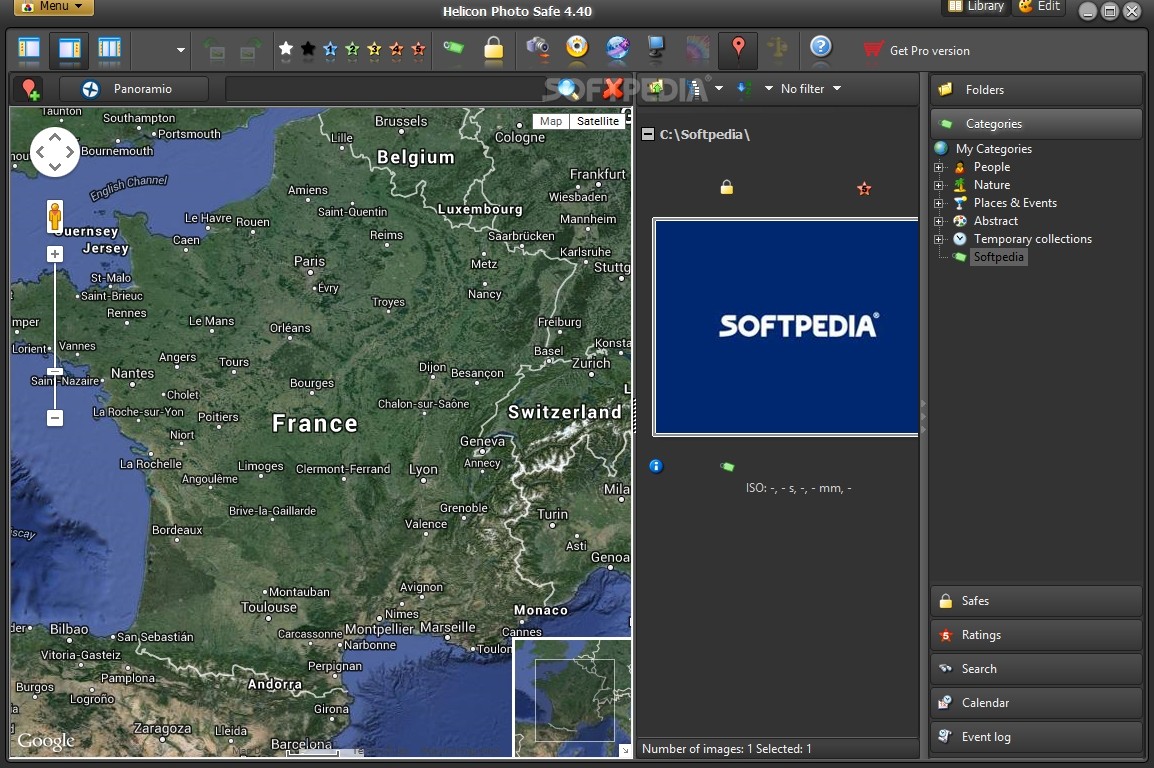Image resolution: width=1154 pixels, height=768 pixels.
Task: Rotate image right with the toolbar icon
Action: [249, 51]
